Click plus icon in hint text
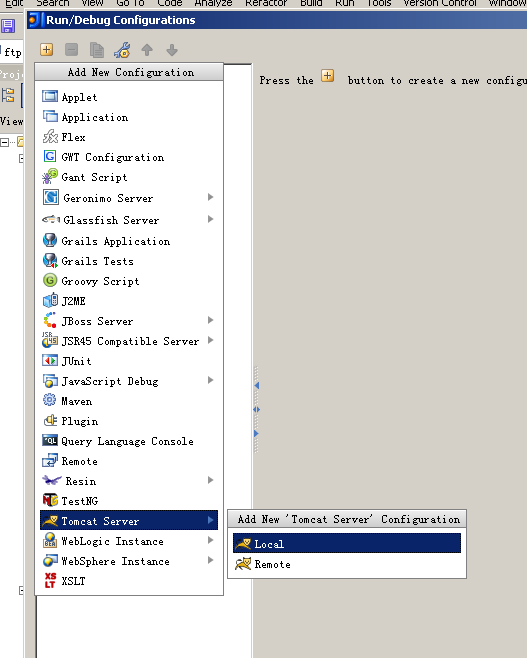527x658 pixels. [328, 76]
